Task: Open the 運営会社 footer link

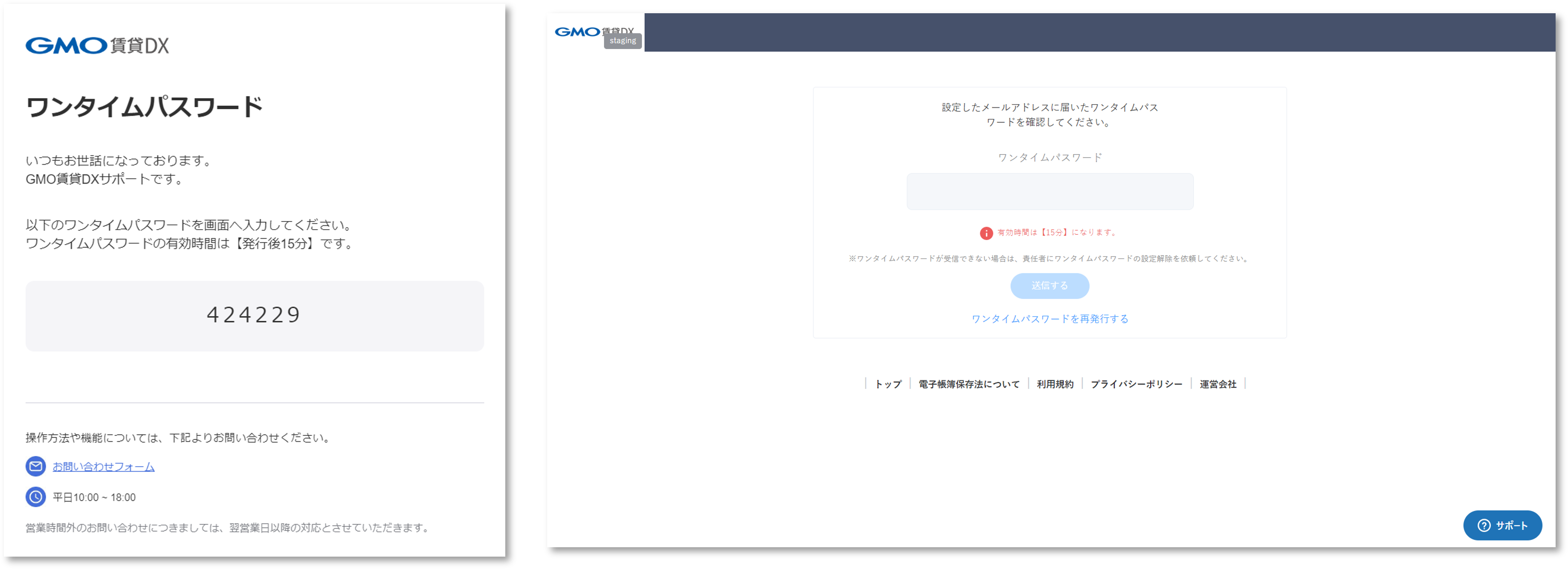Action: tap(1217, 384)
